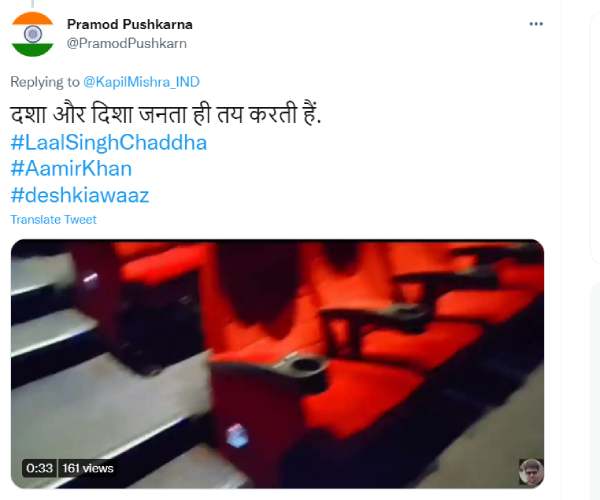The image size is (600, 500).
Task: Click the small avatar on the video corner
Action: click(x=531, y=472)
